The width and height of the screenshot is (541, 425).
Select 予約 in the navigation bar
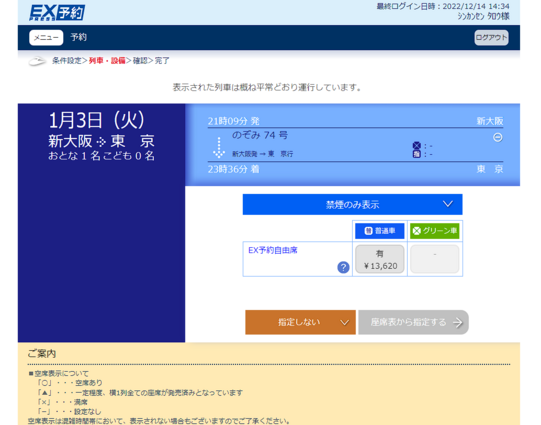[x=79, y=37]
